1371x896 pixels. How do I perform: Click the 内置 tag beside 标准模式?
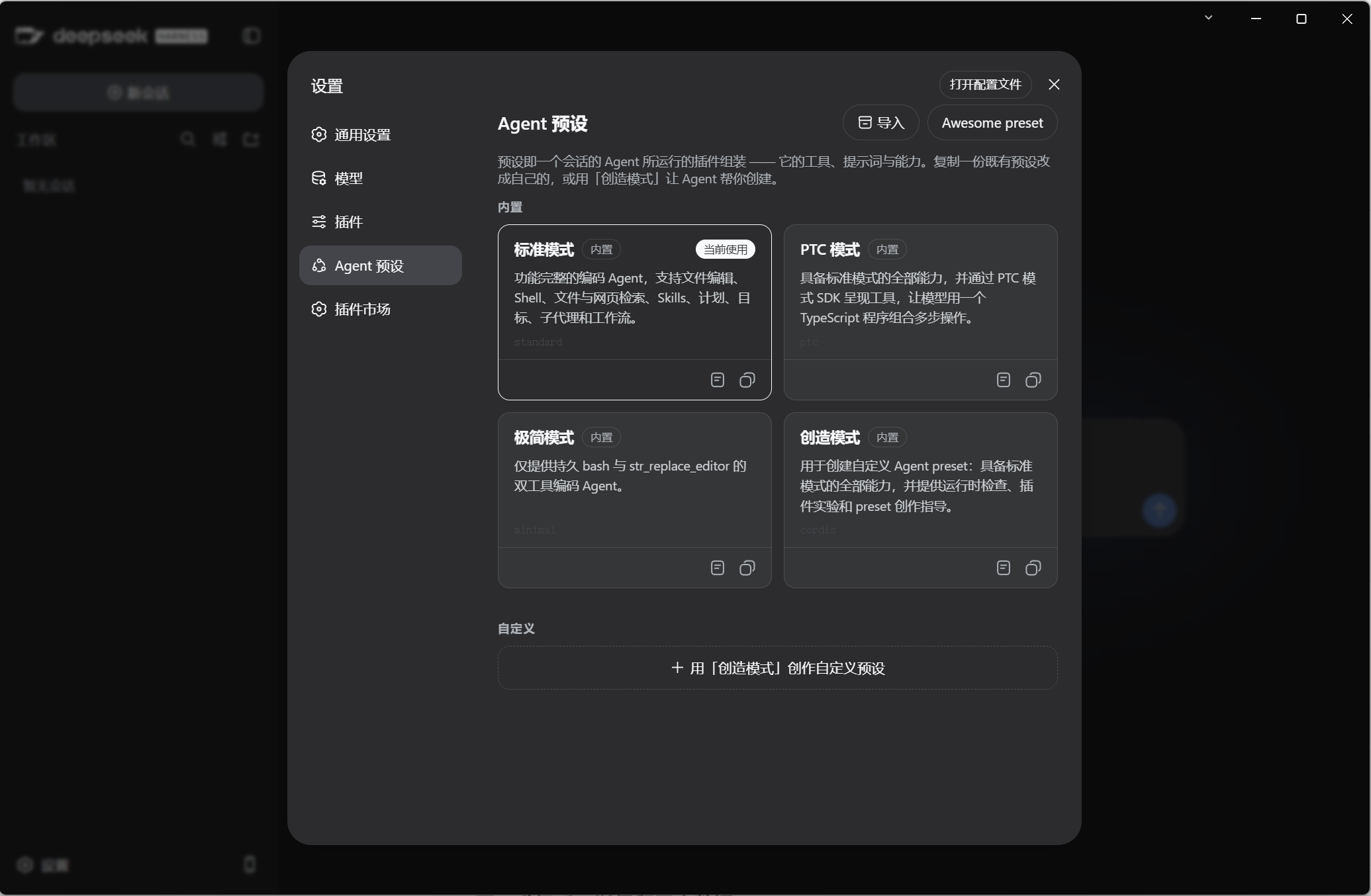point(601,249)
